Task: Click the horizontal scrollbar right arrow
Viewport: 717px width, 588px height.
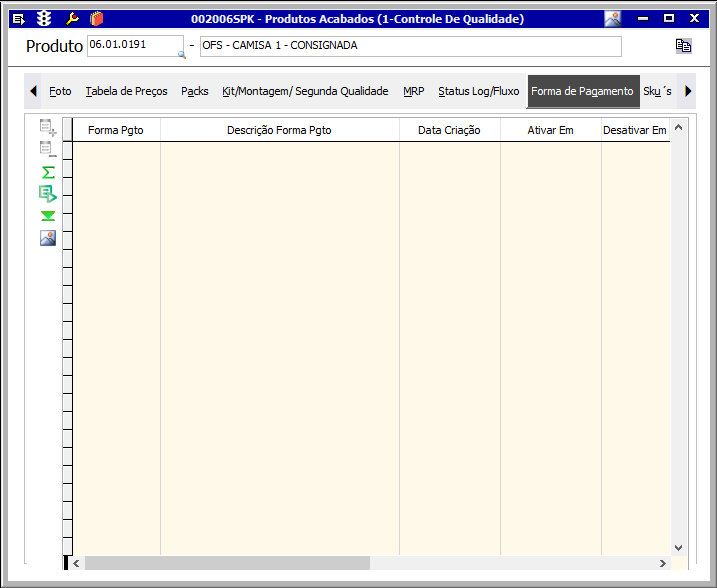Action: coord(663,563)
